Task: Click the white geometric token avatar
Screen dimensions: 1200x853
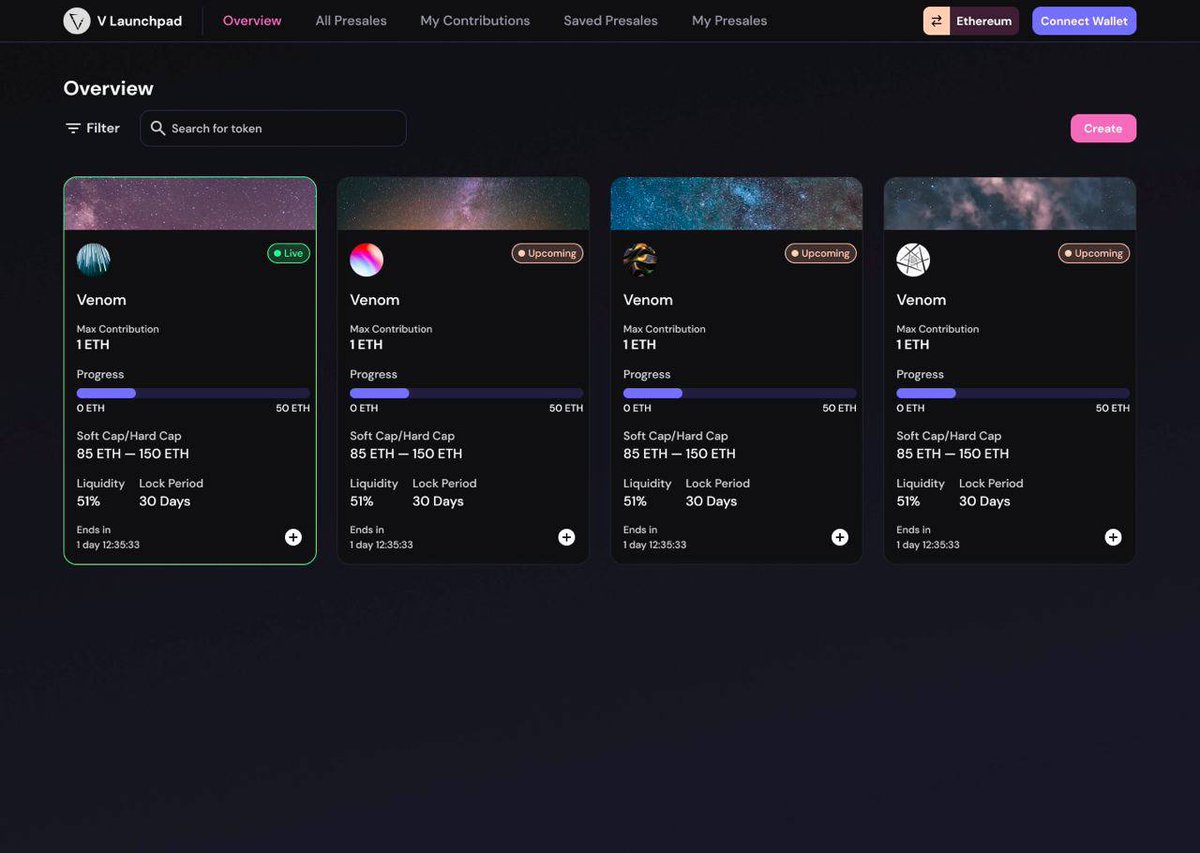Action: click(x=914, y=260)
